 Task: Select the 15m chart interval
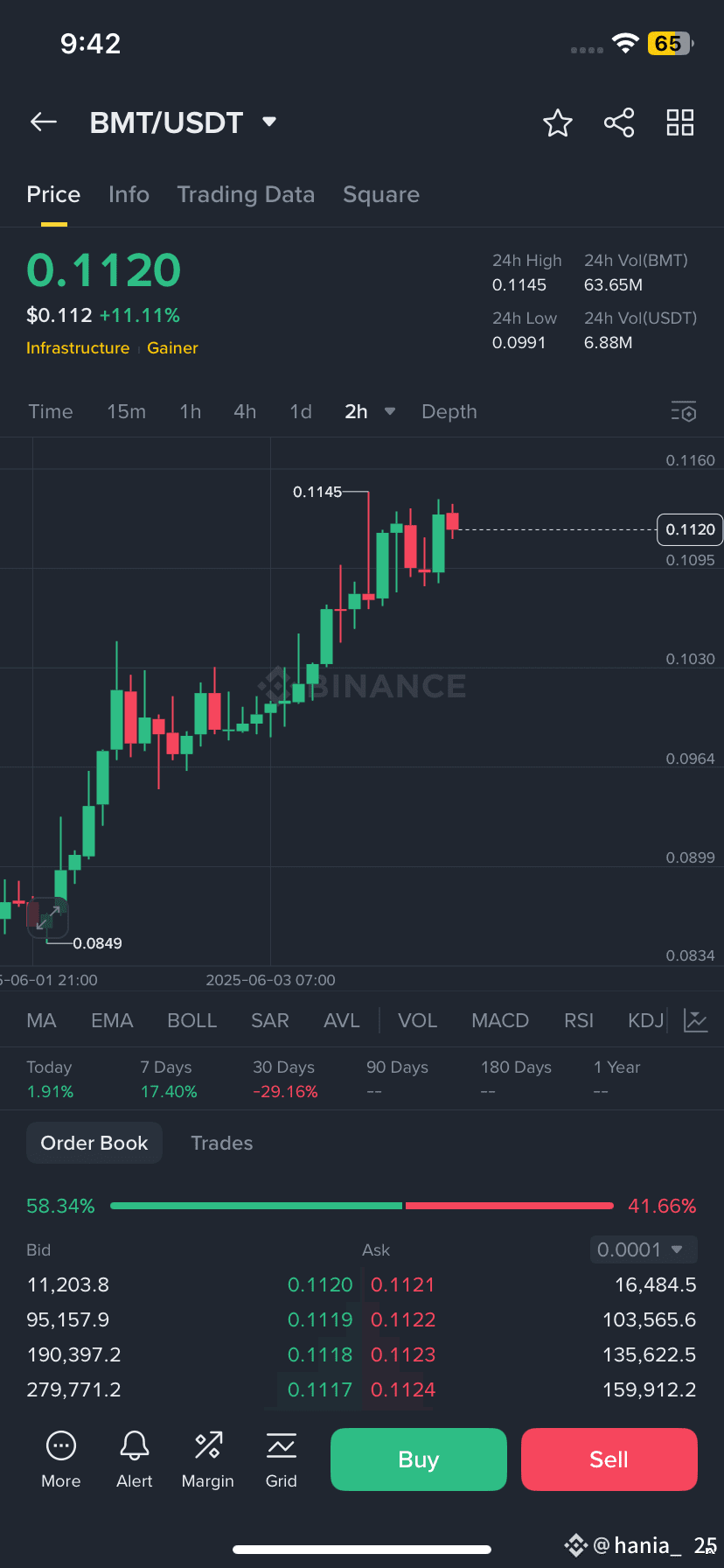(127, 411)
